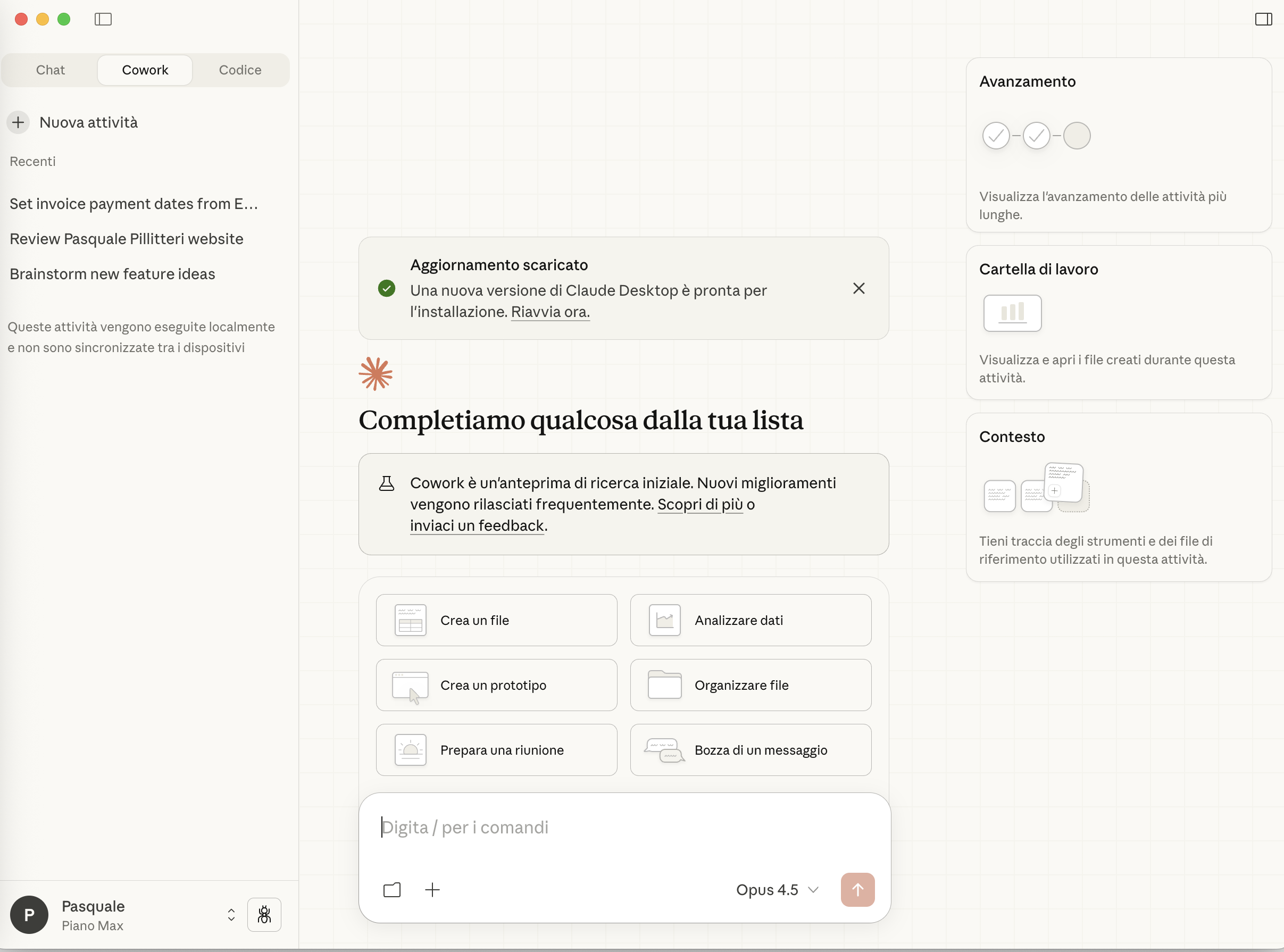Click the inviaci un feedback link
This screenshot has height=952, width=1284.
pos(477,525)
